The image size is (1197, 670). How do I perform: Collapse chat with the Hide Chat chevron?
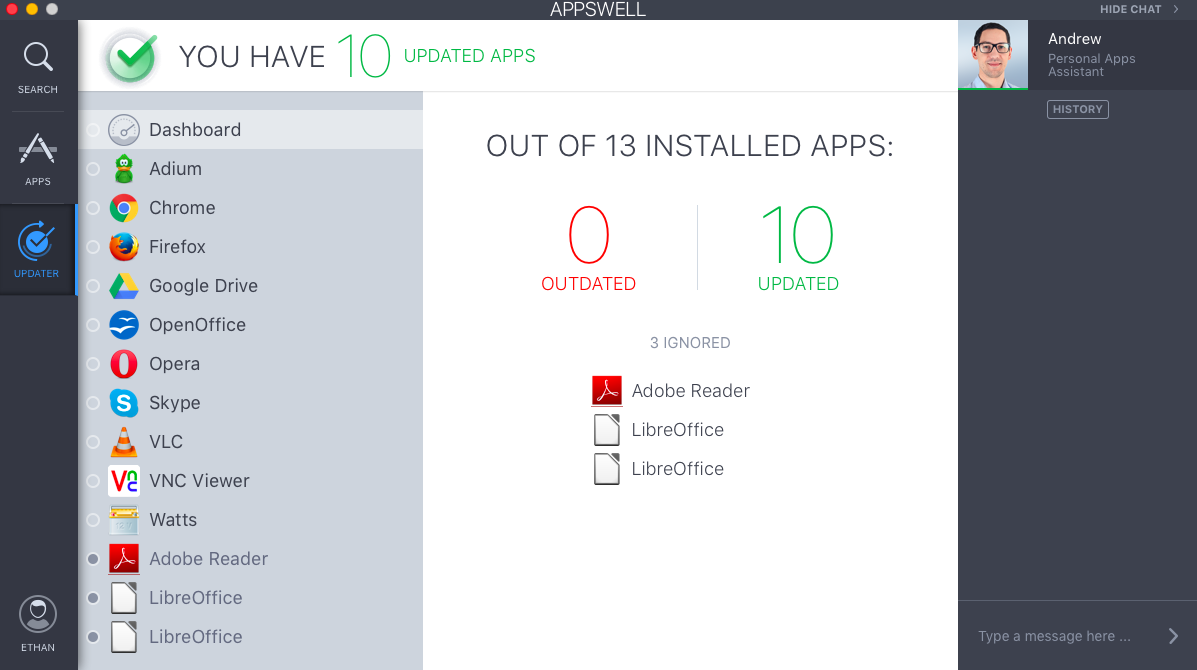click(x=1176, y=9)
